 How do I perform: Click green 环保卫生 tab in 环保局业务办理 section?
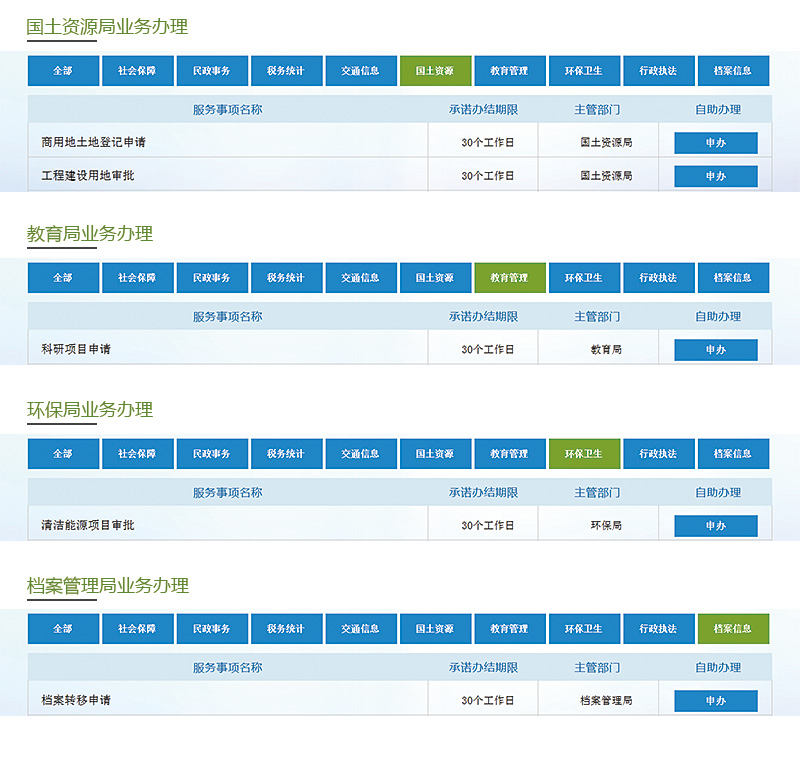[585, 454]
